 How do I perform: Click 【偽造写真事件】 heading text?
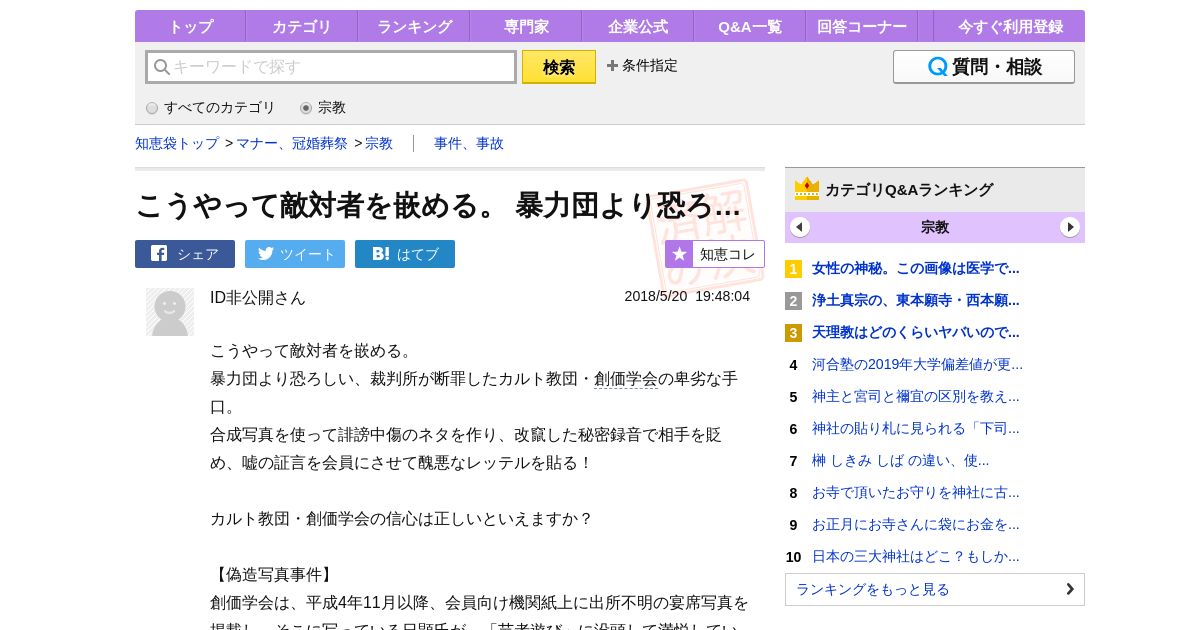[x=272, y=575]
